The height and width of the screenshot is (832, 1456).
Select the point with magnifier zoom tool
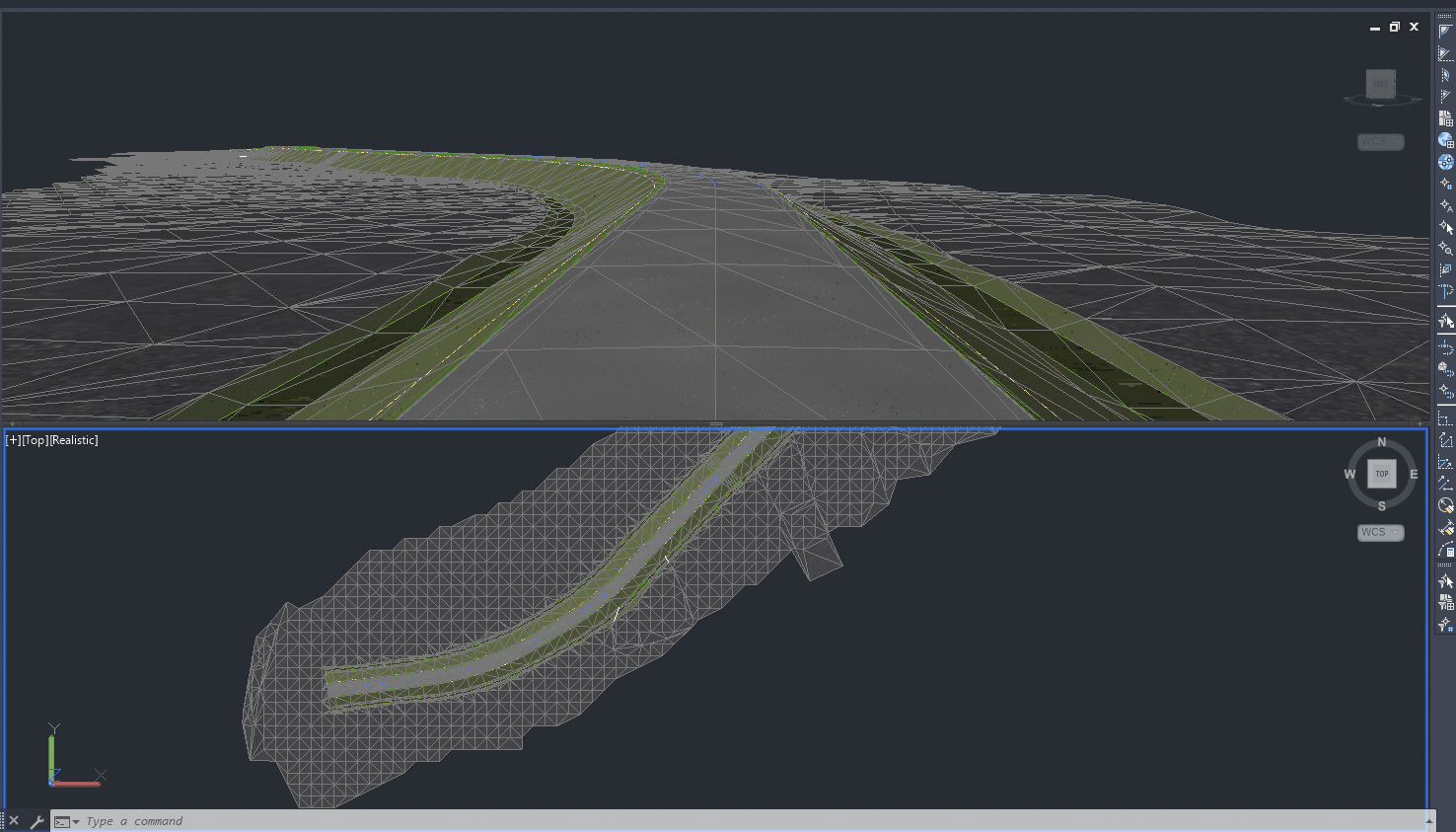pyautogui.click(x=1446, y=249)
